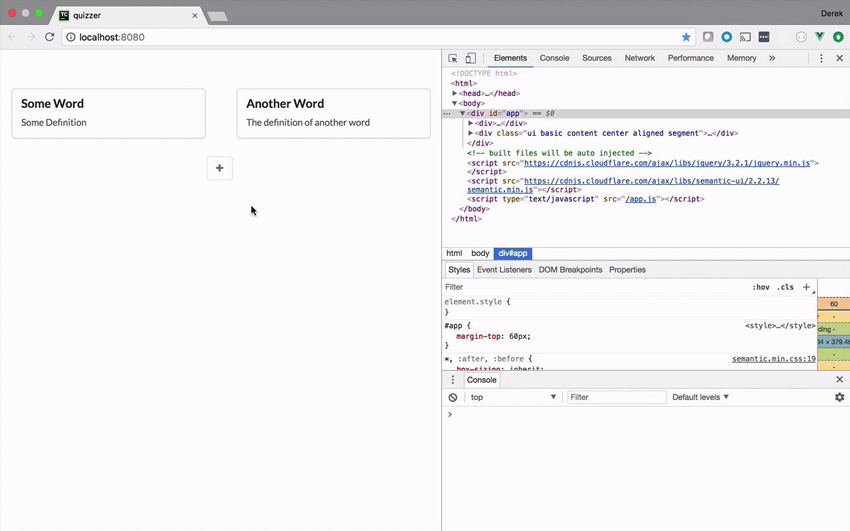The width and height of the screenshot is (850, 531).
Task: Open the DevTools three-dot customize menu
Action: pyautogui.click(x=821, y=58)
